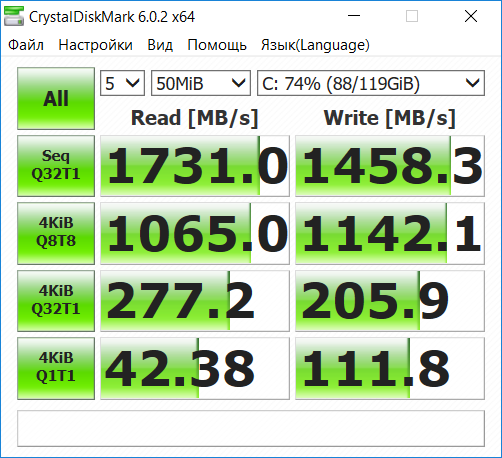Run all benchmarks with the All button

tap(56, 98)
